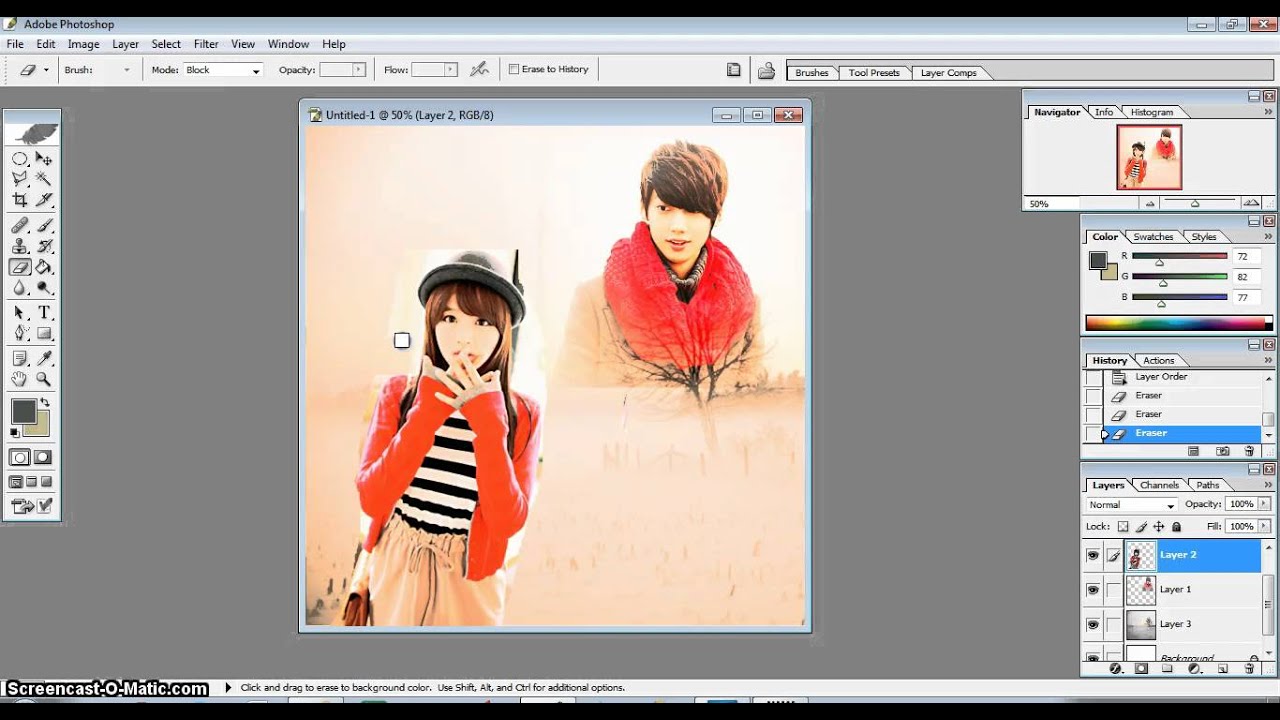Select the Dodge tool
This screenshot has height=720, width=1280.
(44, 288)
